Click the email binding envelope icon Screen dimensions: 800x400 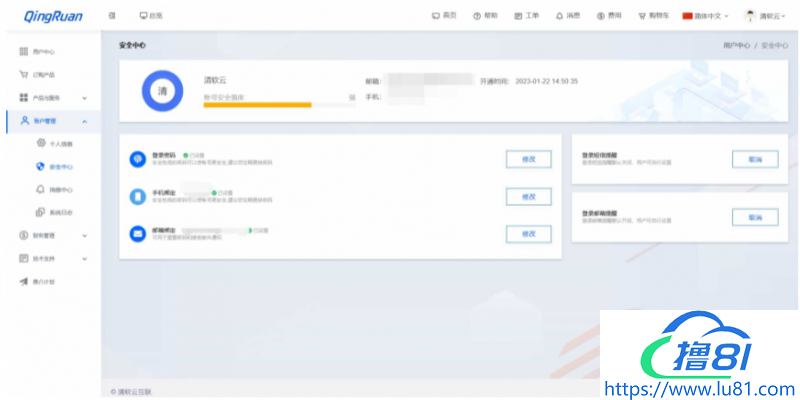(137, 233)
